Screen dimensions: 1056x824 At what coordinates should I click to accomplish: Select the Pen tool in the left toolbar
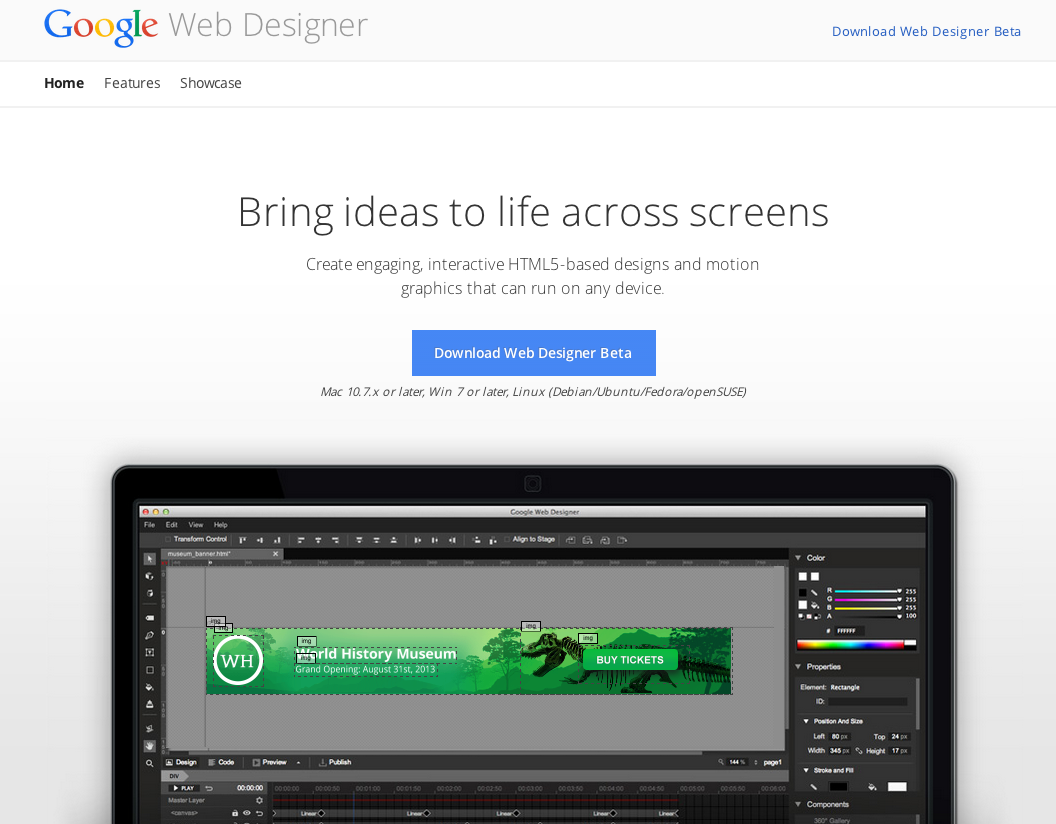click(150, 635)
